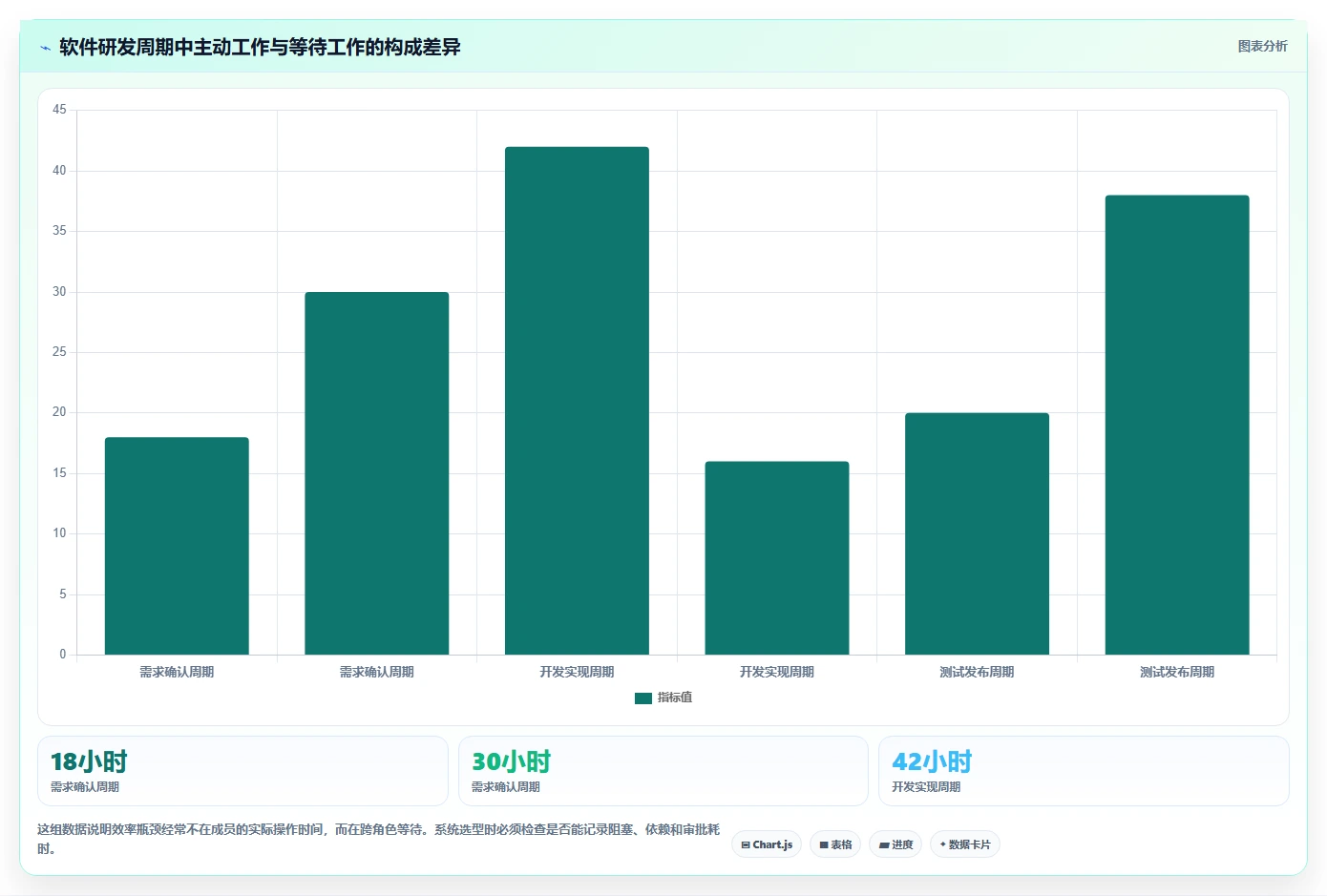This screenshot has width=1327, height=896.
Task: Select the bar with value 20
Action: (x=977, y=533)
